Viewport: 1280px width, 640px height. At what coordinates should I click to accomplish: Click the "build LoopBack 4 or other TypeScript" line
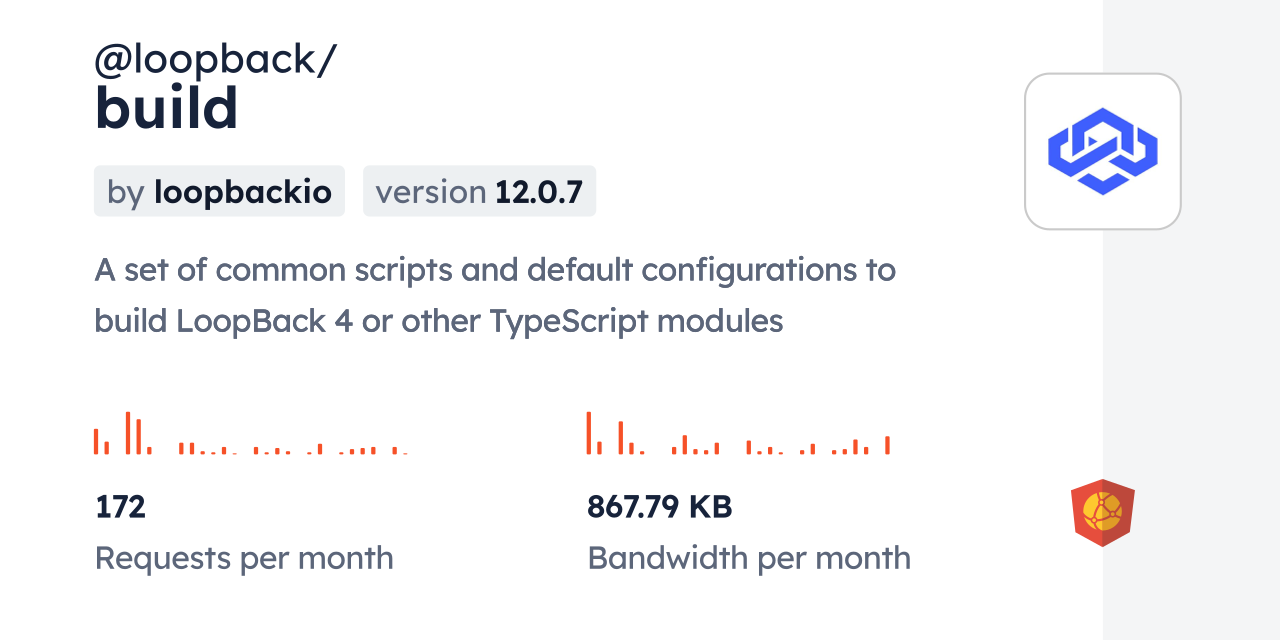tap(438, 321)
